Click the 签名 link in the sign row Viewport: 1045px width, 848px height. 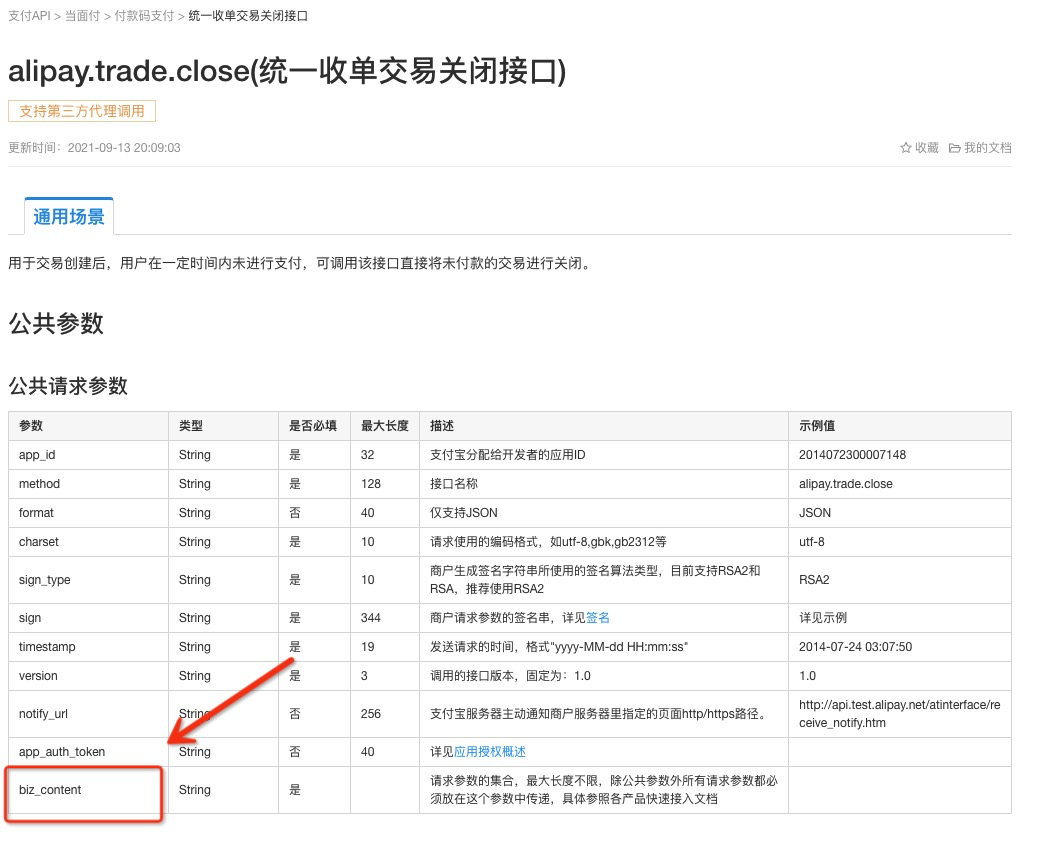click(x=597, y=617)
